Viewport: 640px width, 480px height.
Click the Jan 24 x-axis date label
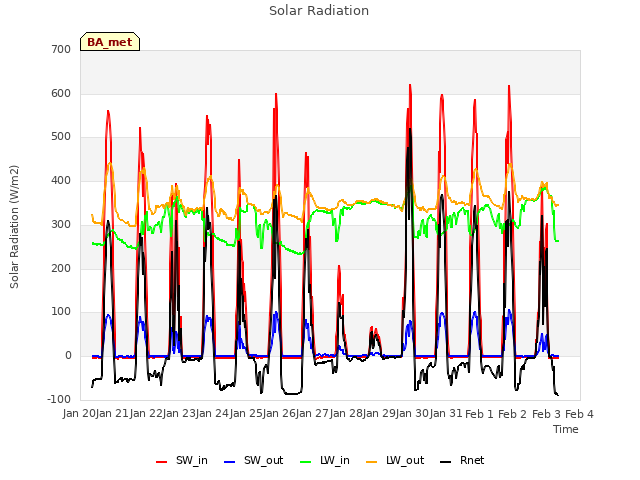tap(213, 414)
